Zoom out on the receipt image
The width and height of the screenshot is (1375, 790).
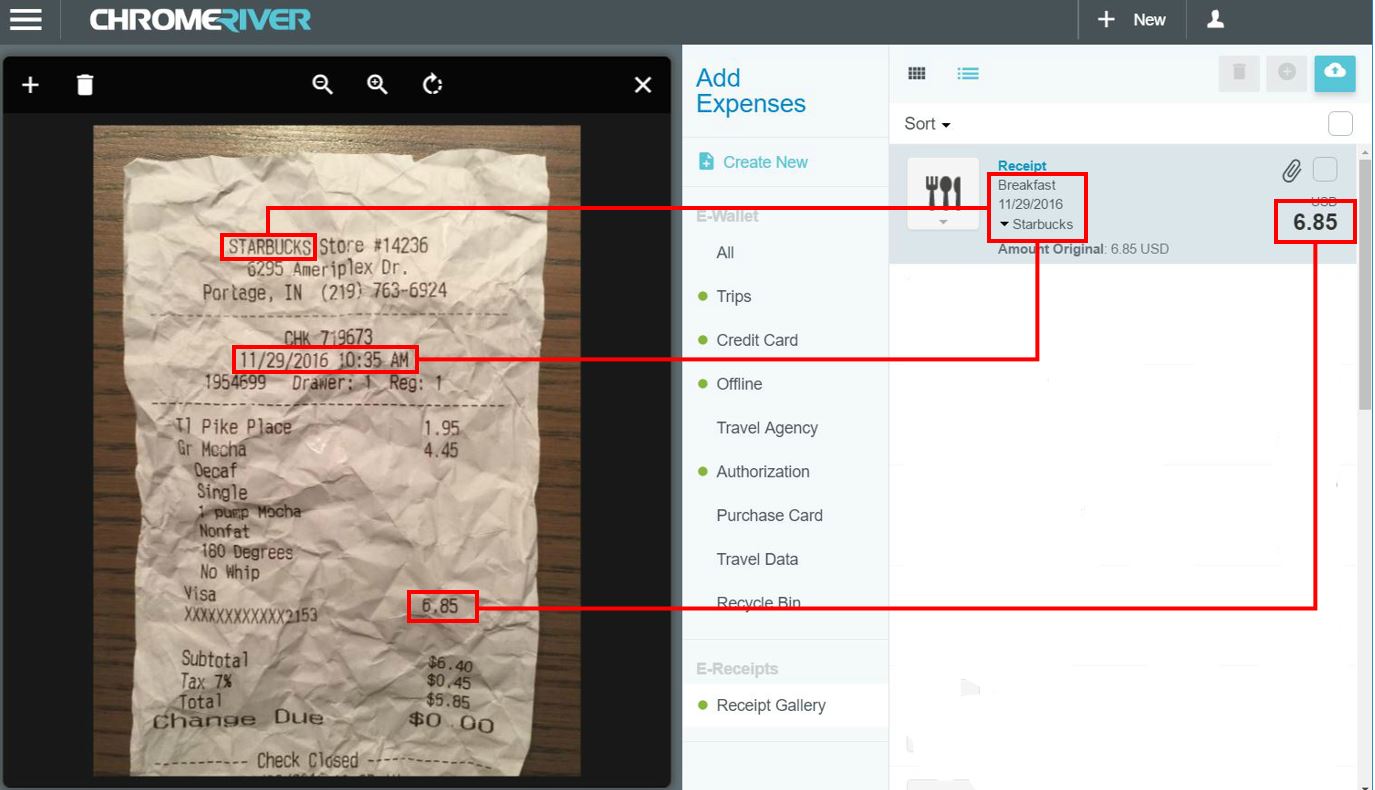(322, 85)
